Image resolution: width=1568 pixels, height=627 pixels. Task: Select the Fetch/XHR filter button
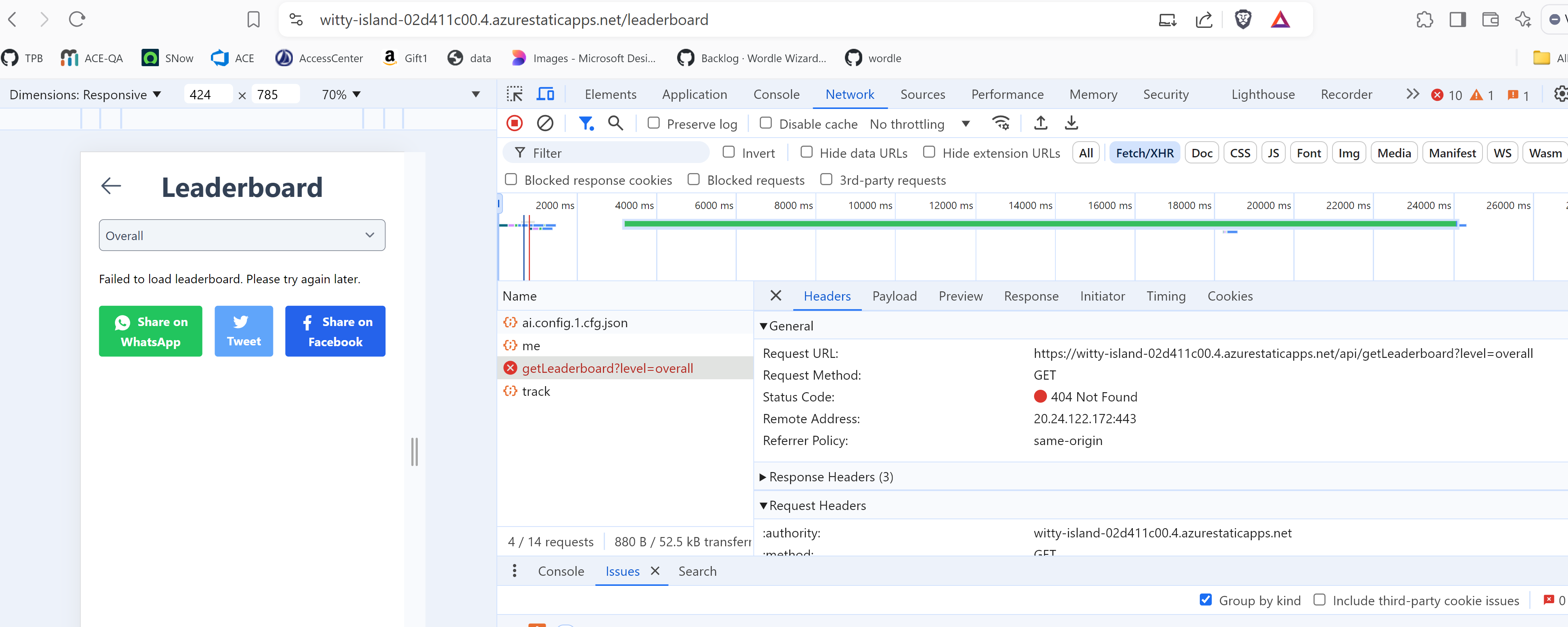point(1145,153)
